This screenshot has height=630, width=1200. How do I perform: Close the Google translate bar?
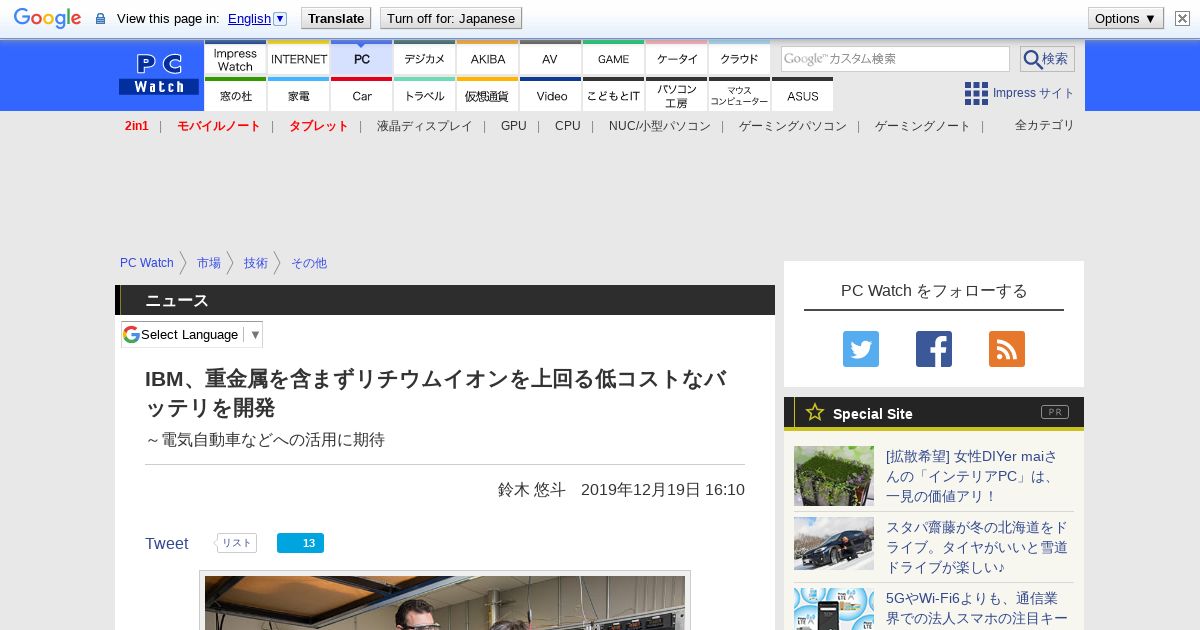coord(1182,18)
